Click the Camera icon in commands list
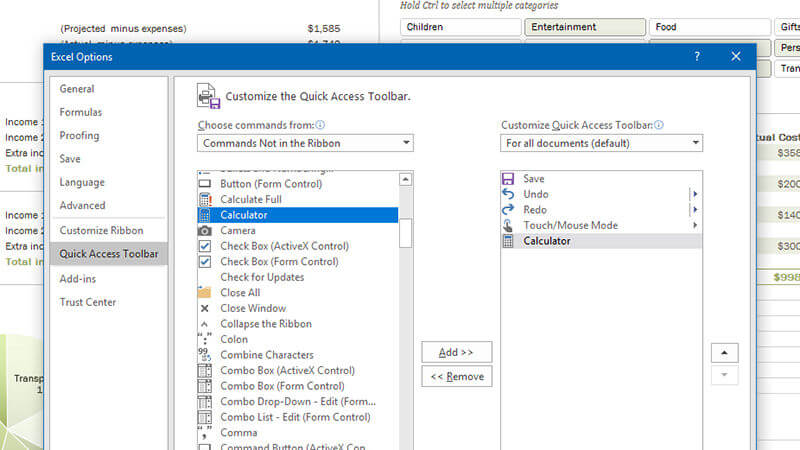The image size is (800, 450). click(x=205, y=231)
